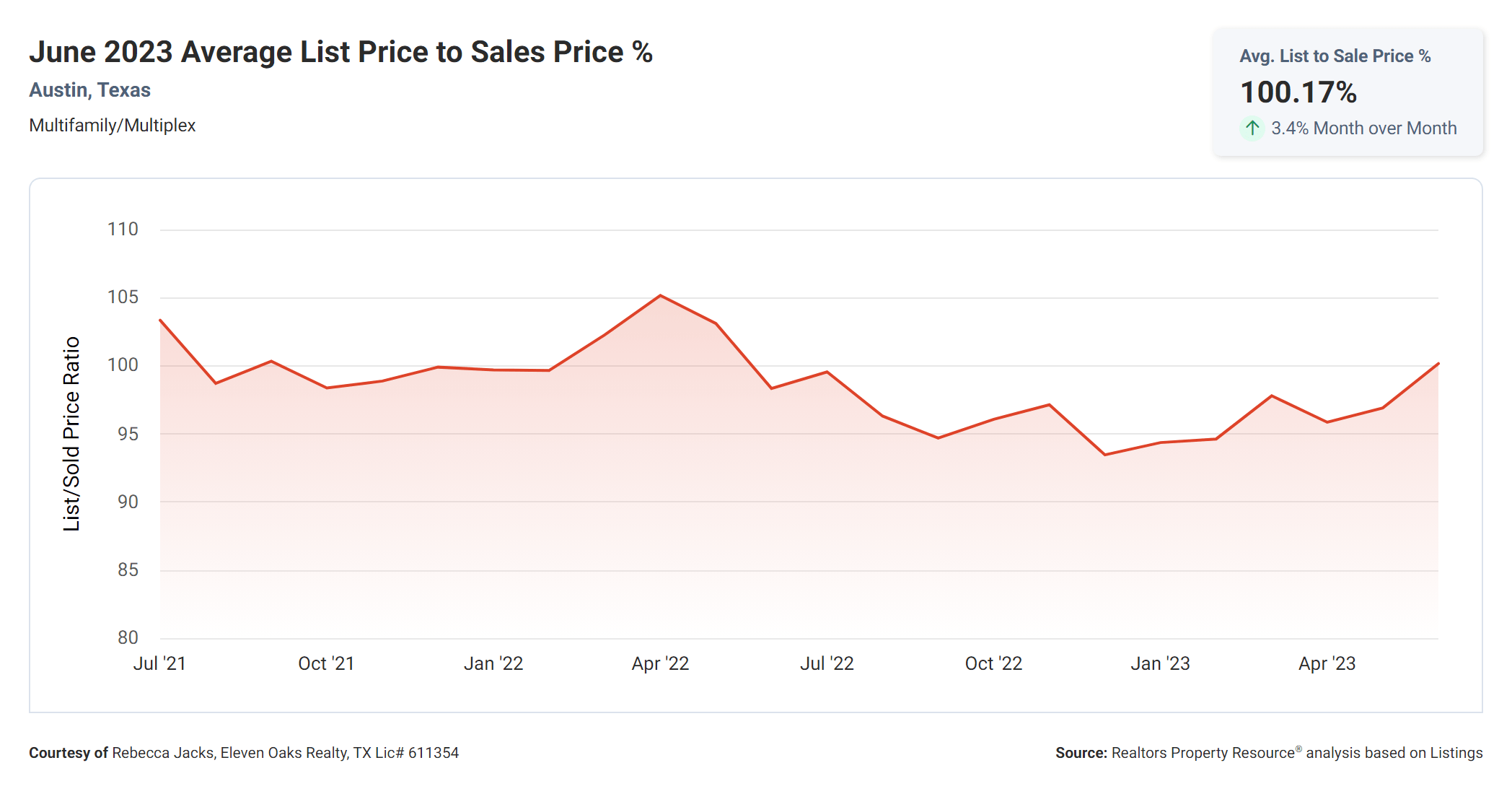Click the "Avg. List to Sale Price %" card heading
Screen dimensions: 1512x794
pyautogui.click(x=1335, y=56)
